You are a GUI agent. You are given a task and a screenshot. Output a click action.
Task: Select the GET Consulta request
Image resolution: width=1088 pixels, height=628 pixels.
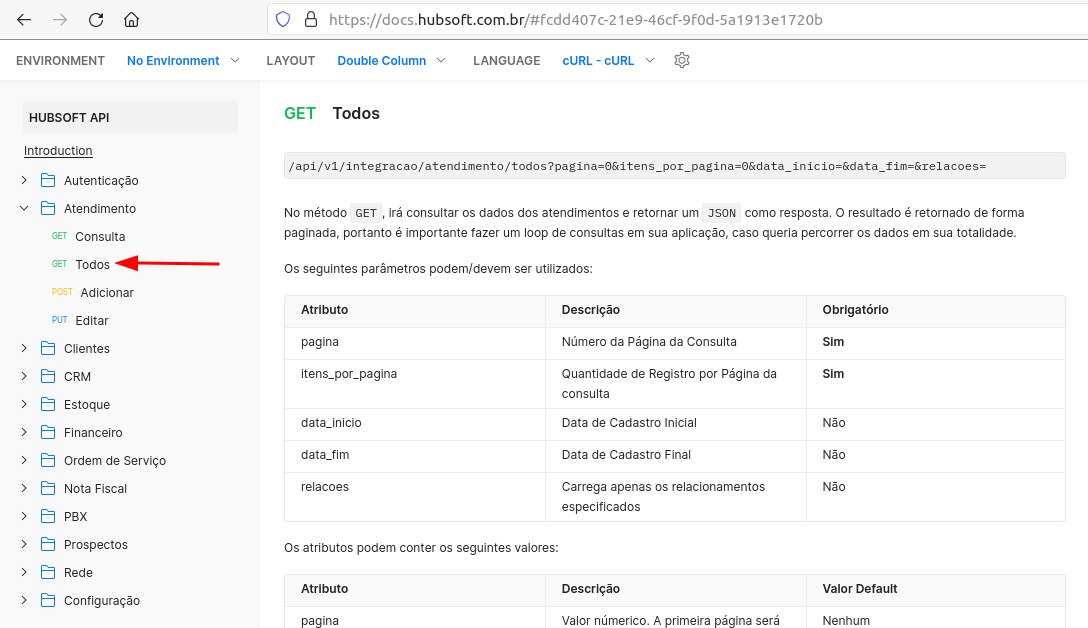pos(88,237)
